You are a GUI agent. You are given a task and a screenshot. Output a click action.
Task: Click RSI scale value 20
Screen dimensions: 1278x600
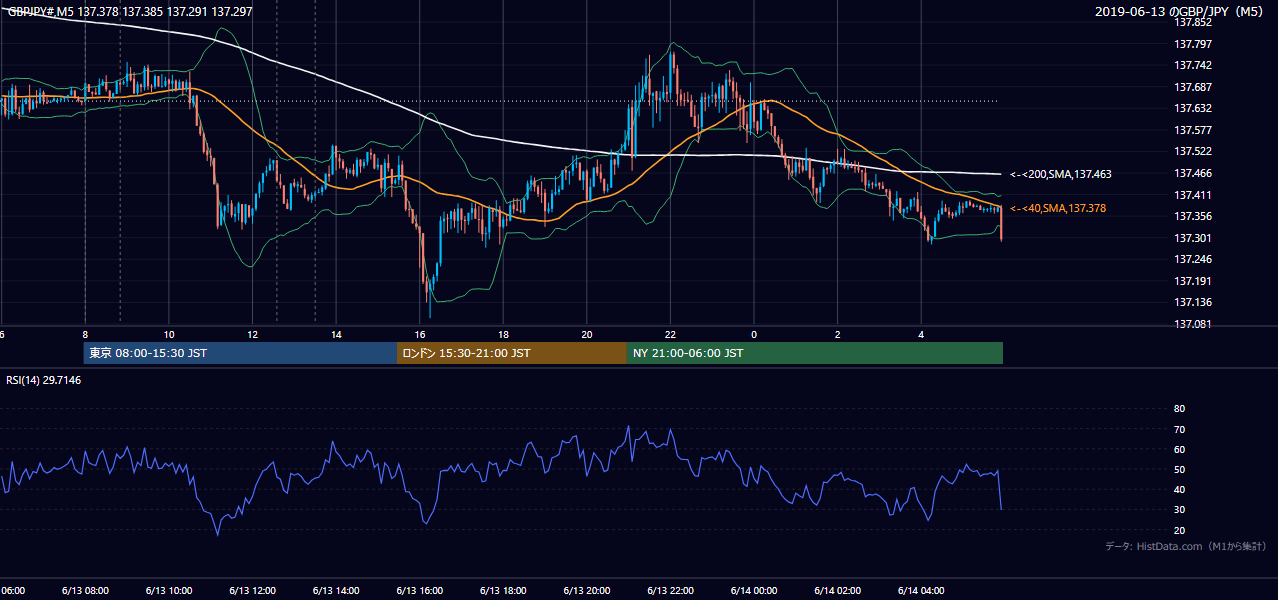1179,530
